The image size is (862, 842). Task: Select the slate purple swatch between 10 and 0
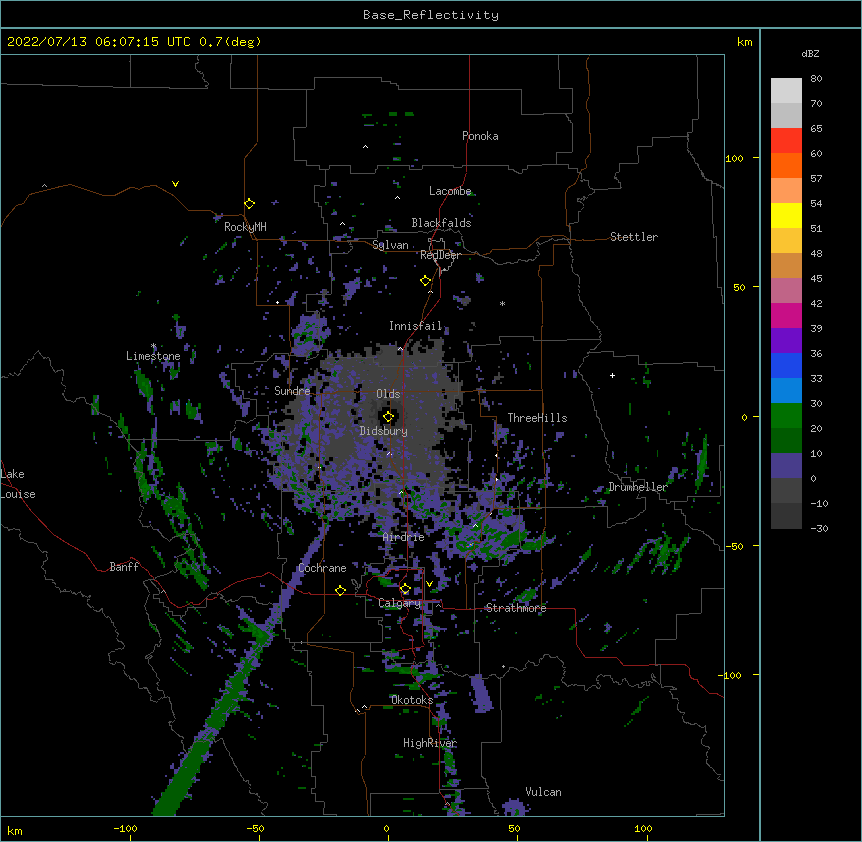tap(786, 466)
